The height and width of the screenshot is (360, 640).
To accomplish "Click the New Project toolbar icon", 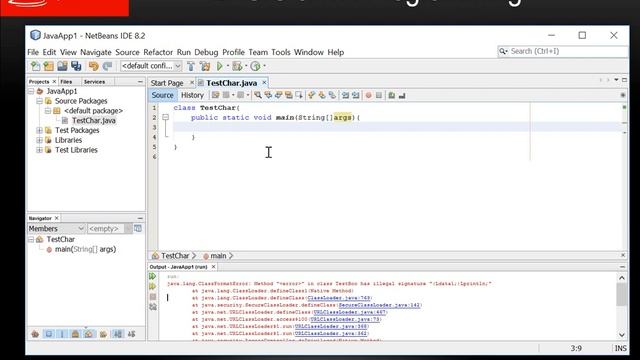I will click(49, 66).
